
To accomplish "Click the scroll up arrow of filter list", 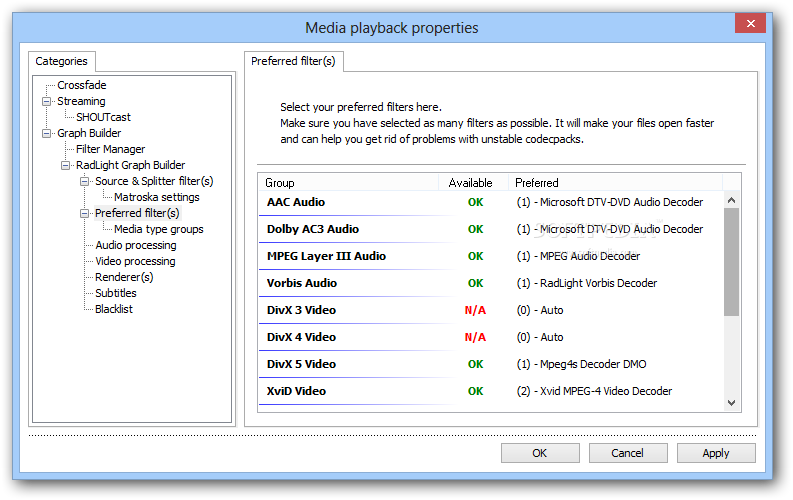I will 731,200.
